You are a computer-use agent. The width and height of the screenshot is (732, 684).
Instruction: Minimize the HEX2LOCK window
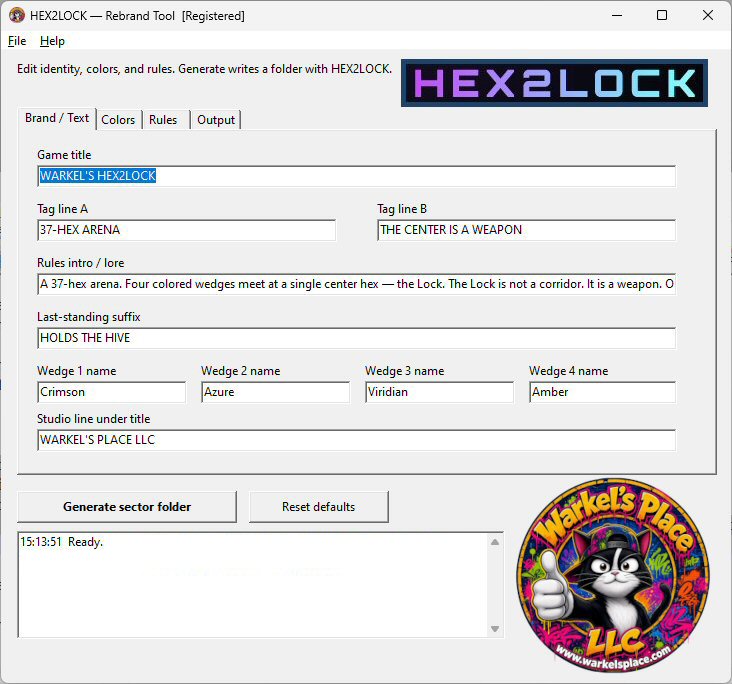617,15
